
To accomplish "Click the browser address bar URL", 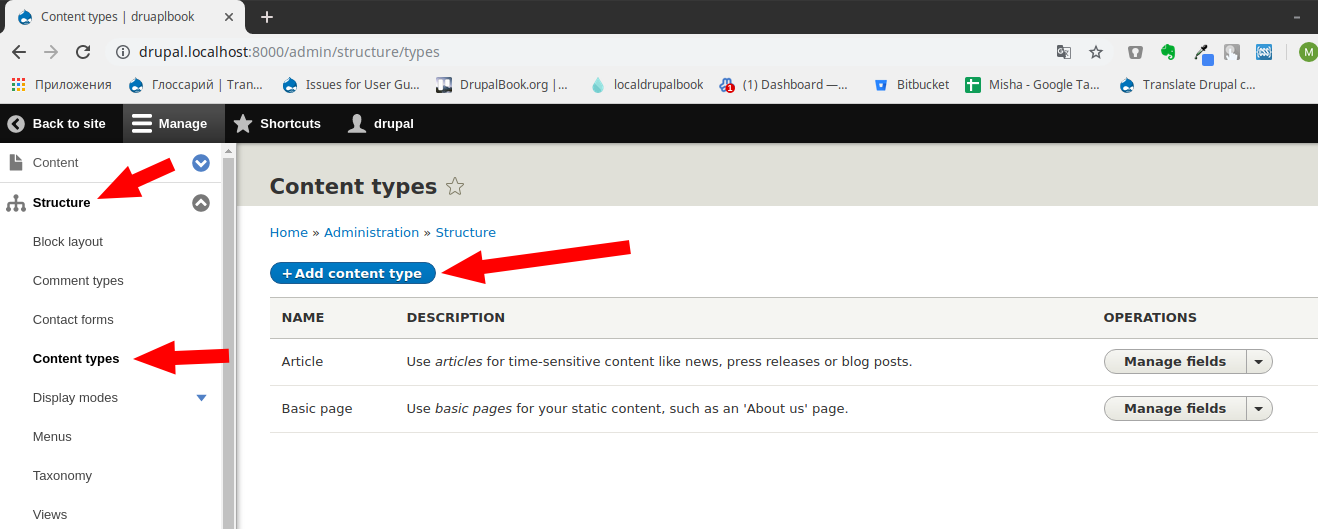I will click(x=288, y=52).
